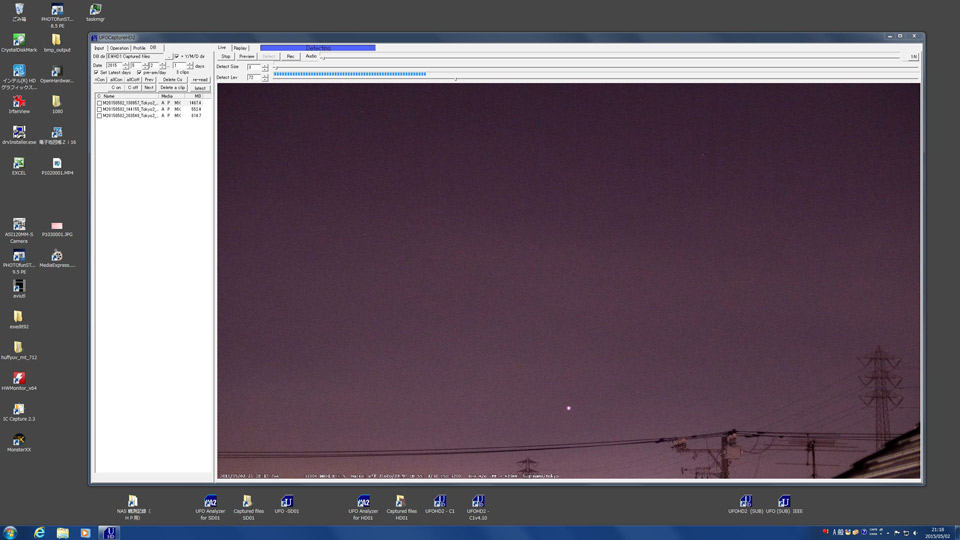This screenshot has height=540, width=960.
Task: Increase the Date year stepper
Action: [x=126, y=64]
